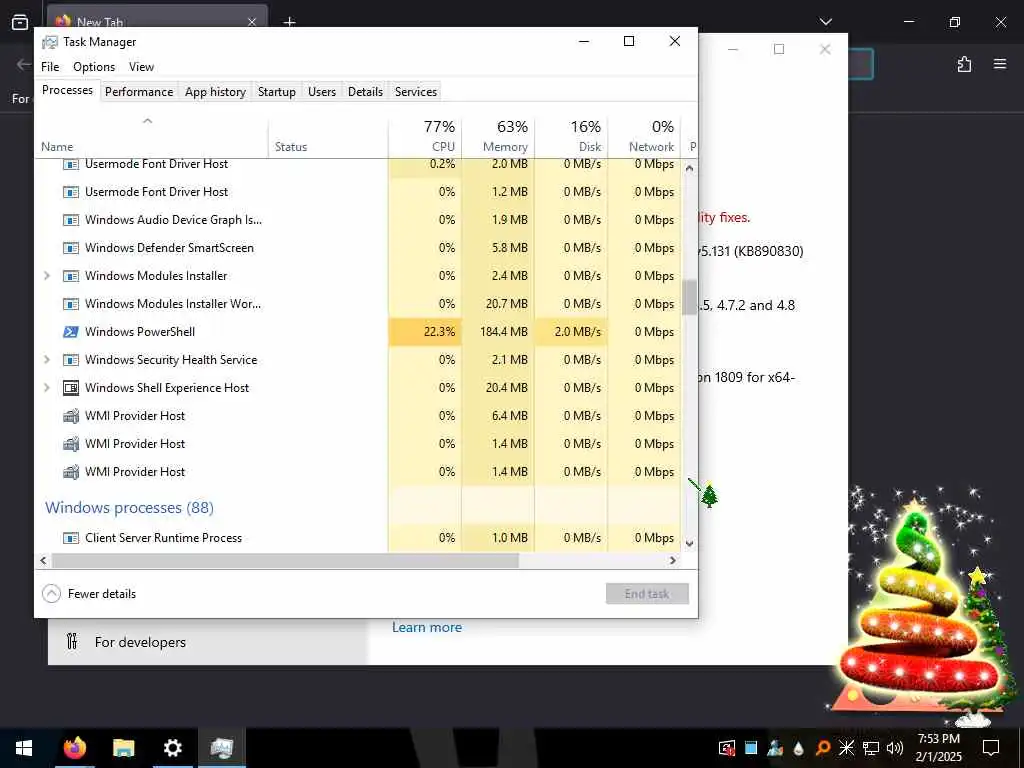Click the Windows Security Health Service icon

[71, 360]
